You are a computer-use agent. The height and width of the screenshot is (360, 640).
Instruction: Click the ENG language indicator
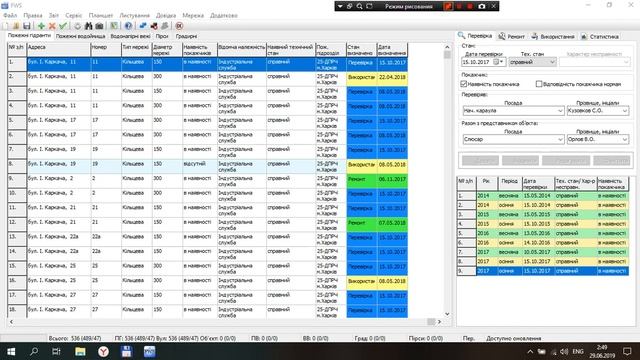tap(578, 351)
